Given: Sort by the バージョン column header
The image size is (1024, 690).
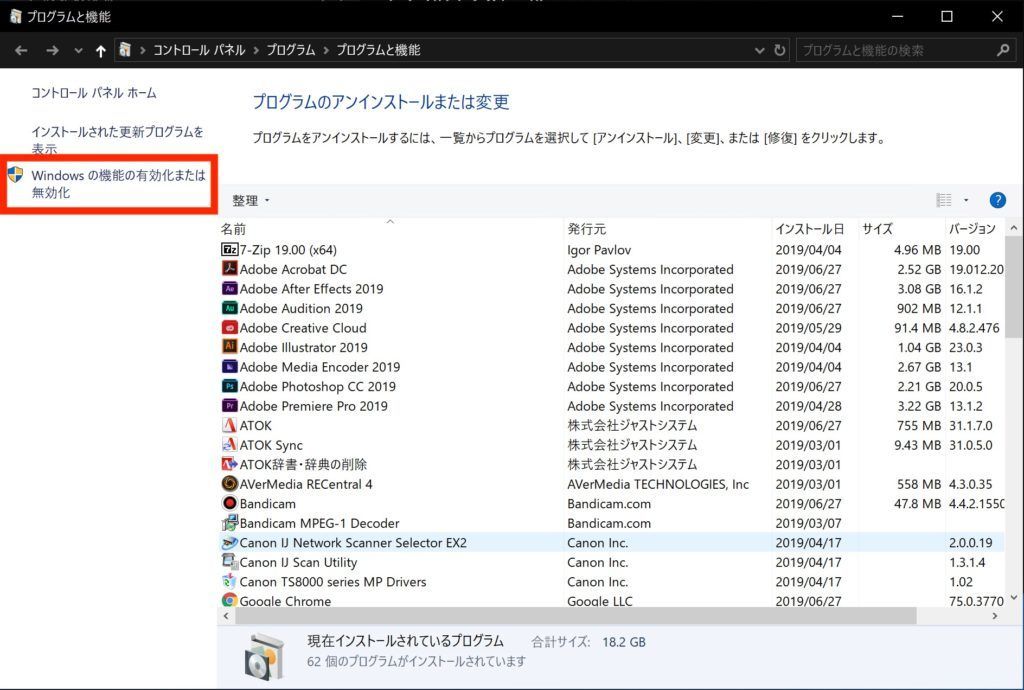Looking at the screenshot, I should [x=974, y=229].
